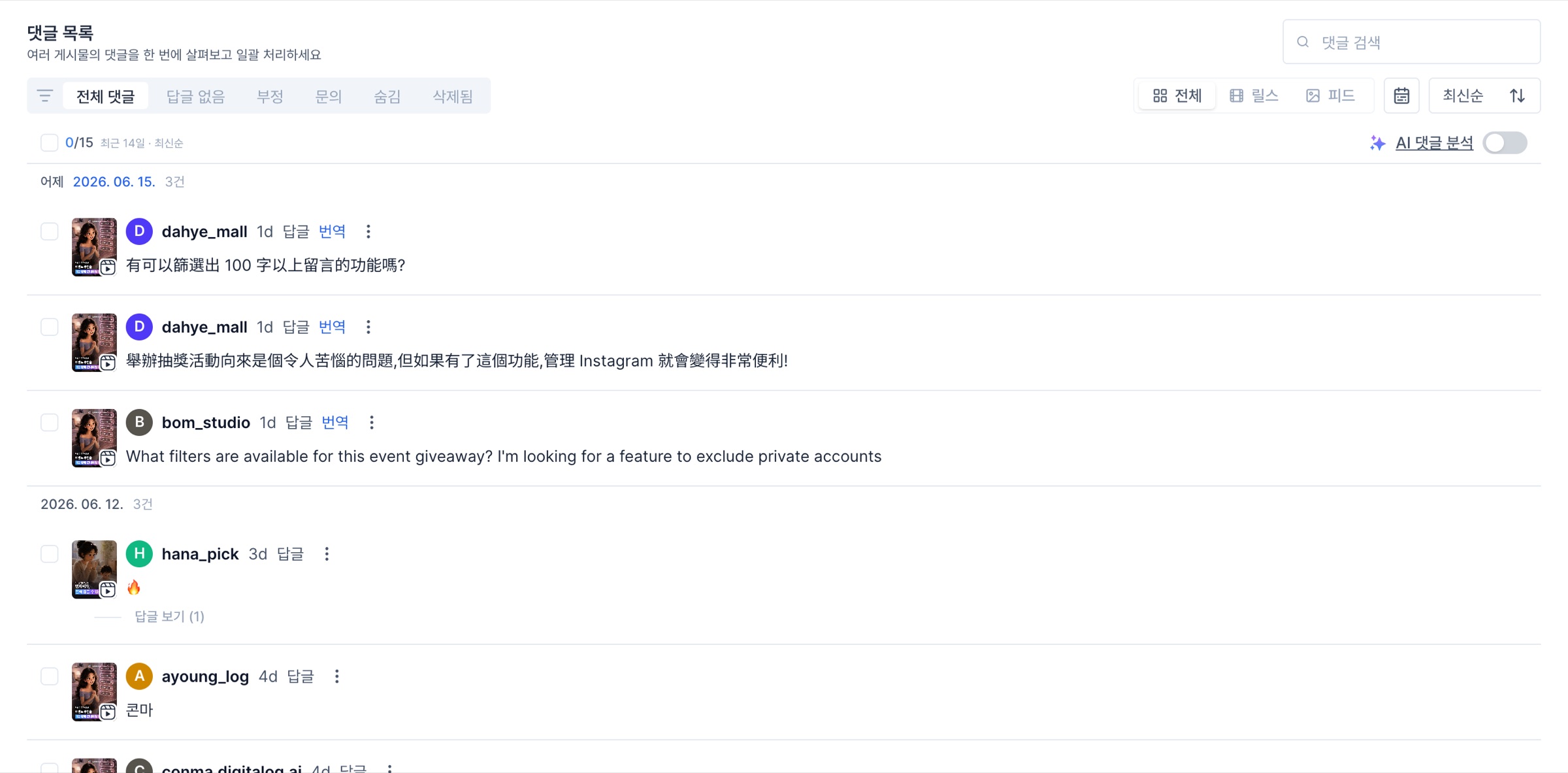1568x773 pixels.
Task: Open the AI 댓글 분석 link
Action: coord(1435,143)
